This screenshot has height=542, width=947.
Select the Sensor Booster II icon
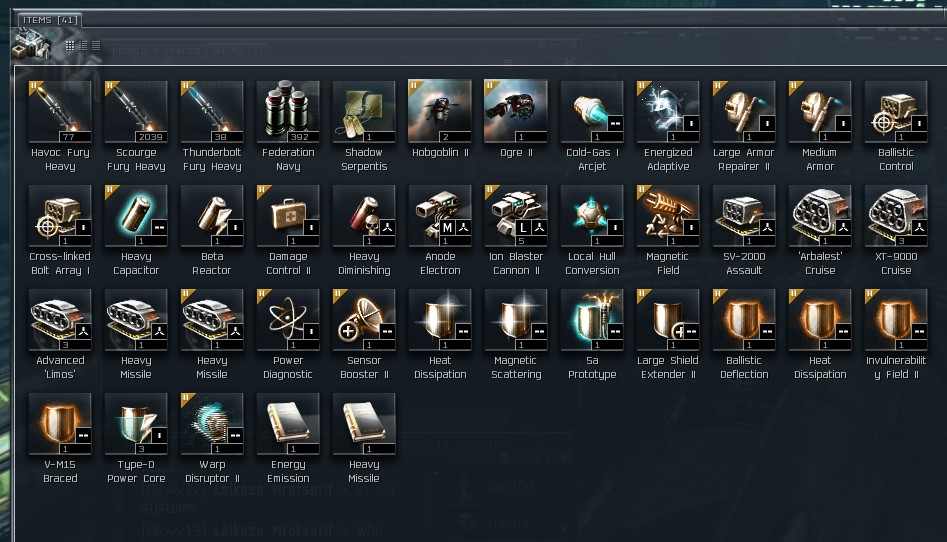click(364, 320)
